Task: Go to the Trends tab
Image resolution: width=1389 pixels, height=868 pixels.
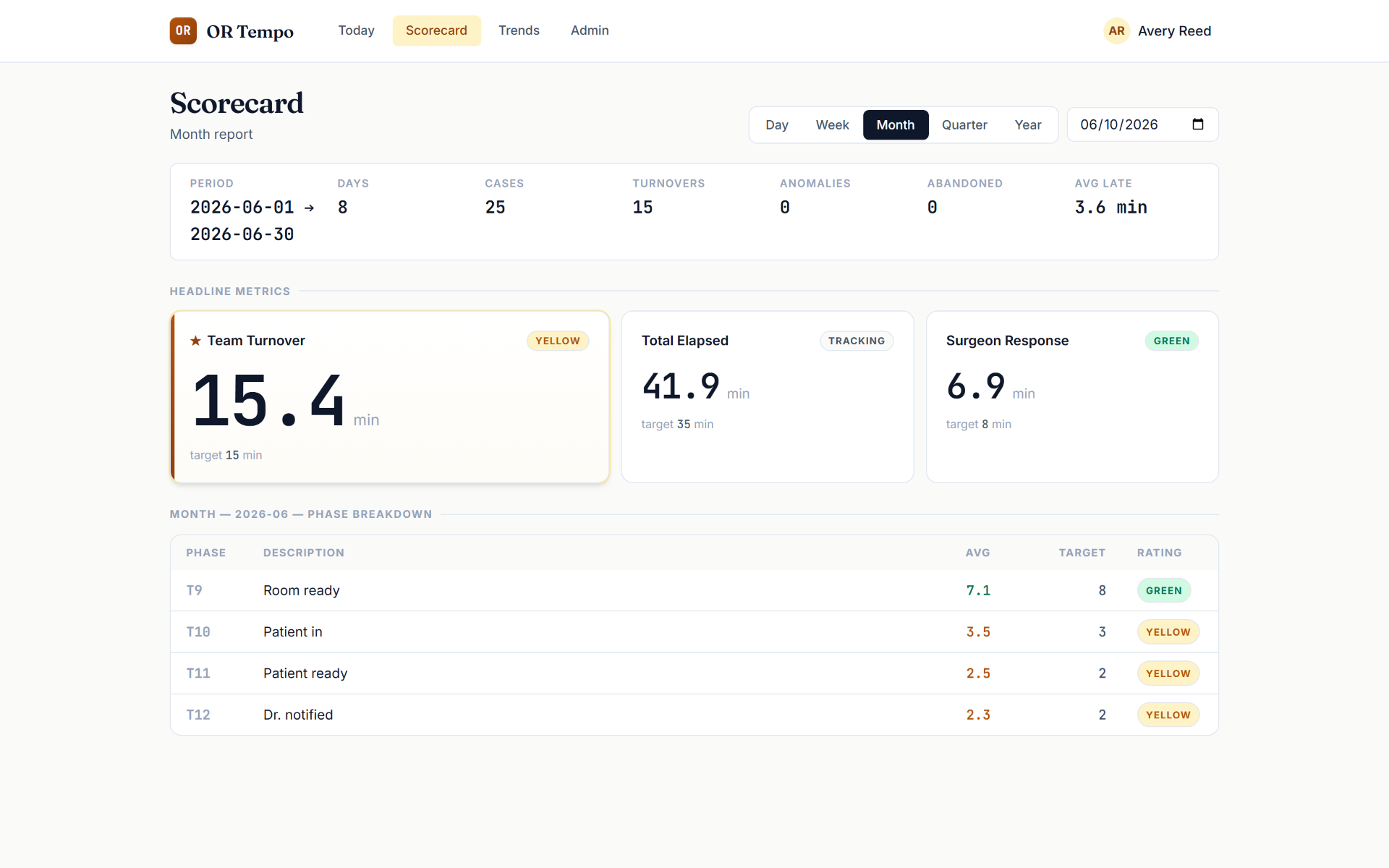Action: (519, 30)
